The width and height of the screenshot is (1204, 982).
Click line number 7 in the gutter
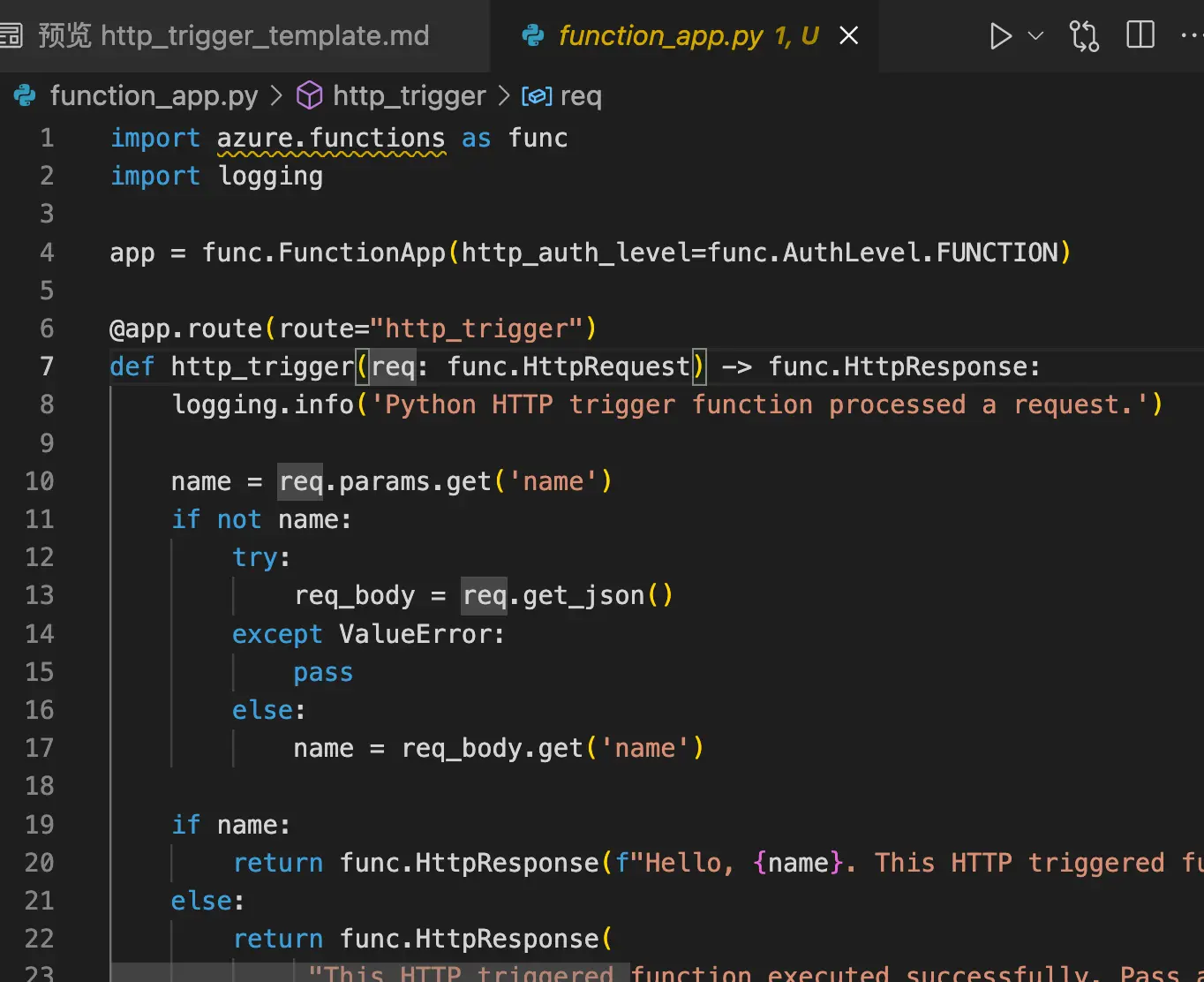coord(47,366)
